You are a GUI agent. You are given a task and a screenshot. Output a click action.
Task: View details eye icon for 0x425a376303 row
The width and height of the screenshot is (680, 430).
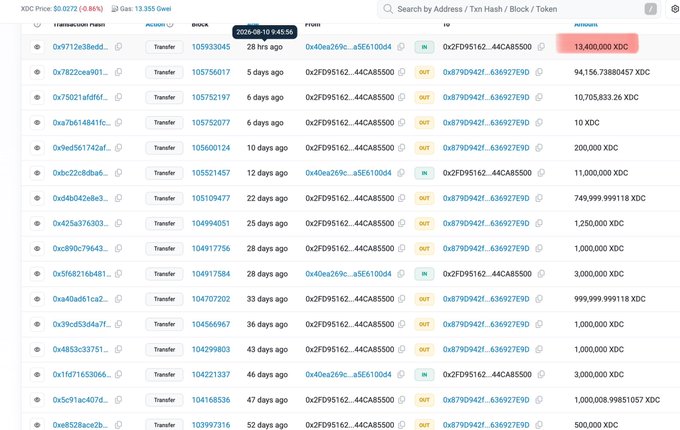tap(37, 223)
